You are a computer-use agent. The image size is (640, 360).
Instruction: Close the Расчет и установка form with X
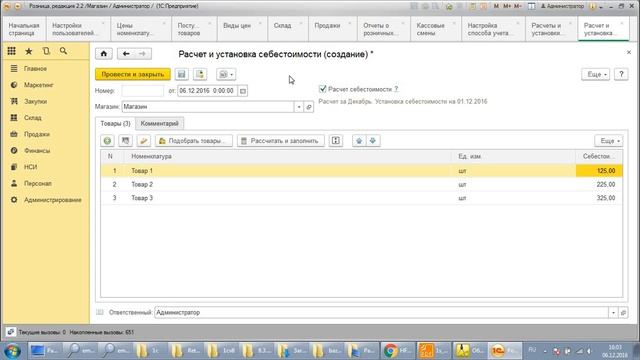(629, 52)
